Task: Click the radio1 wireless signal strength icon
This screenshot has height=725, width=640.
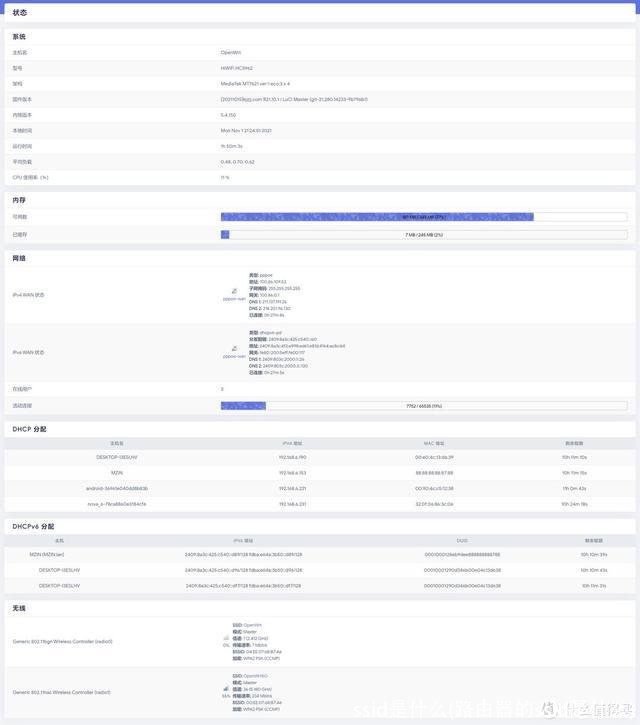Action: [x=226, y=690]
